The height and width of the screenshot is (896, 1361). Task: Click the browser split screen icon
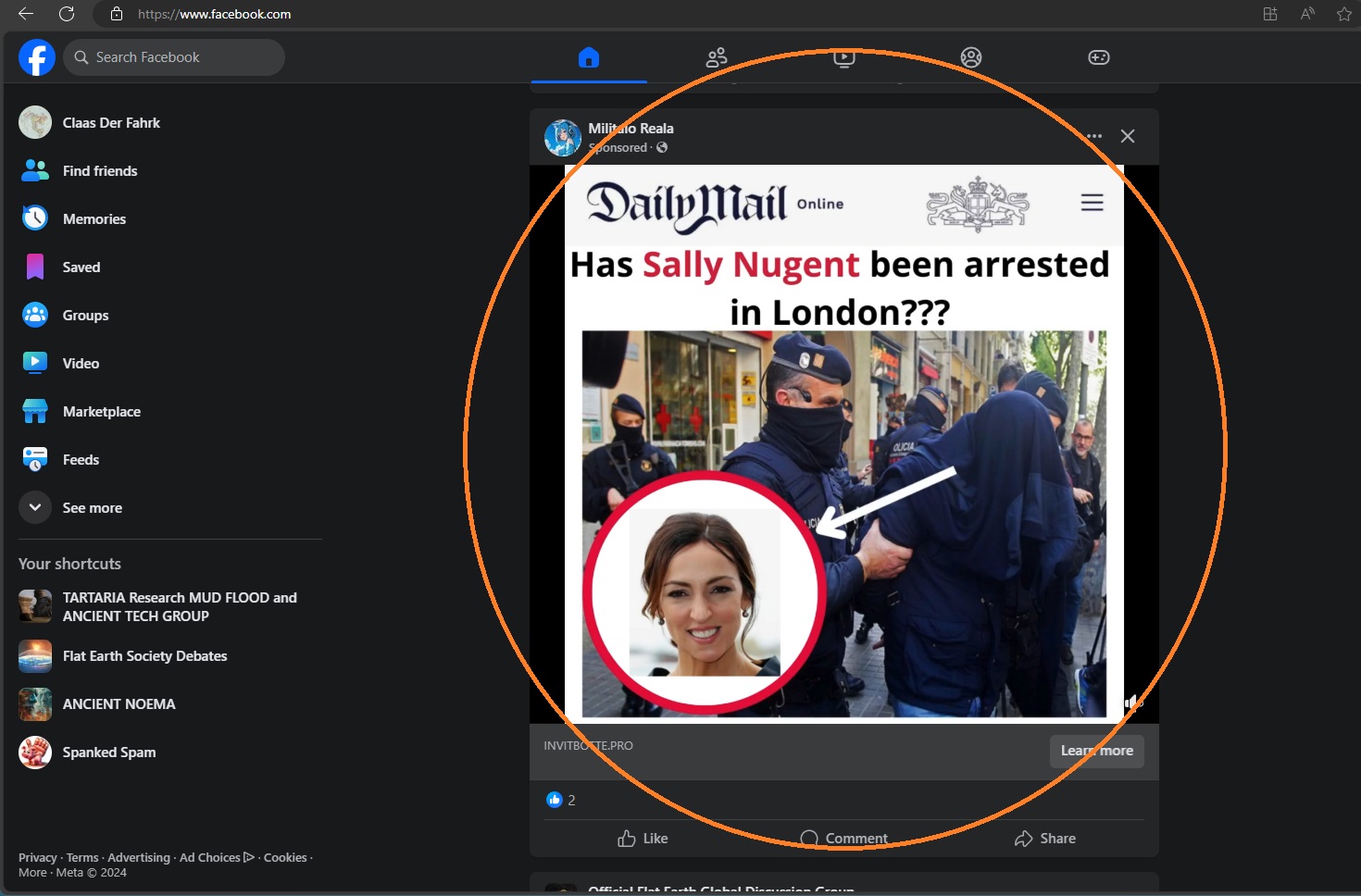point(1270,14)
